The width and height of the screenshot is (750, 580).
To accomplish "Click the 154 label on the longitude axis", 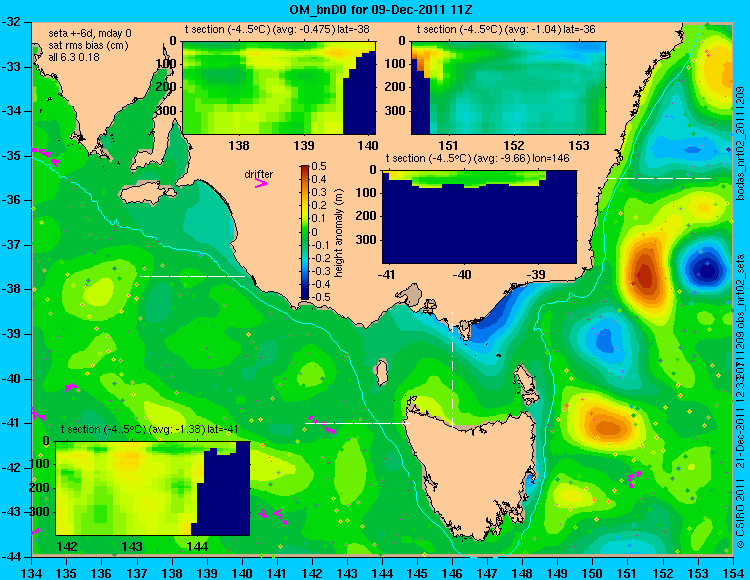I will click(732, 572).
